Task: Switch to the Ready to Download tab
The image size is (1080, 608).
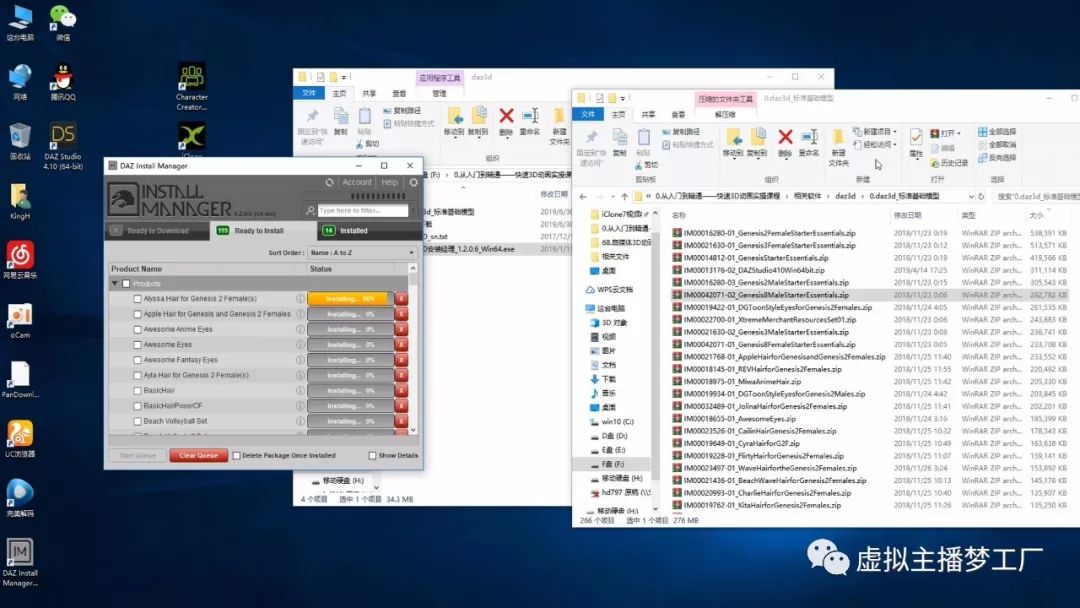Action: pyautogui.click(x=157, y=231)
